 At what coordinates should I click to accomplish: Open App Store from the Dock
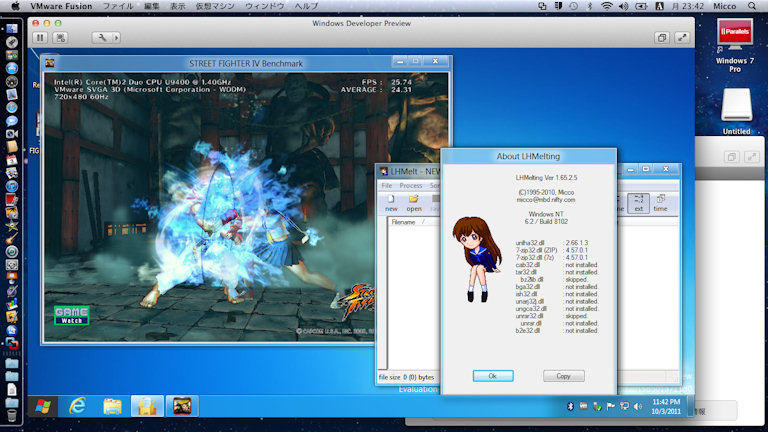coord(12,69)
